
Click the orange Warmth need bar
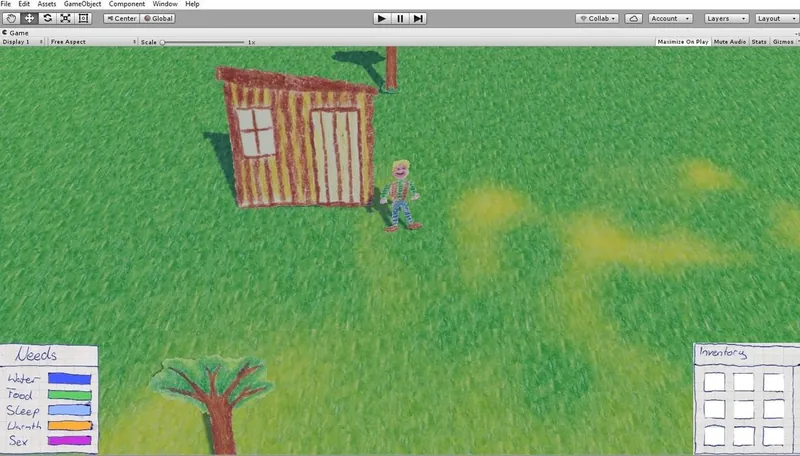pos(70,425)
